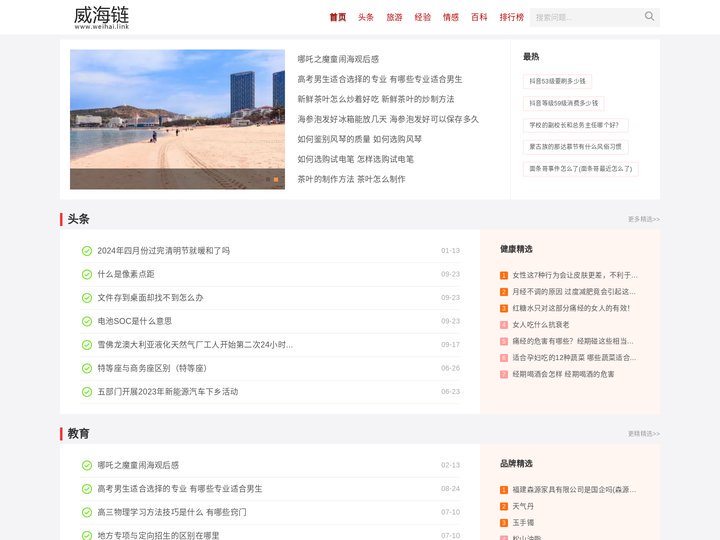The image size is (720, 540).
Task: Open top article 哪吒之魔童闹海观后感 beside banner
Action: (338, 59)
